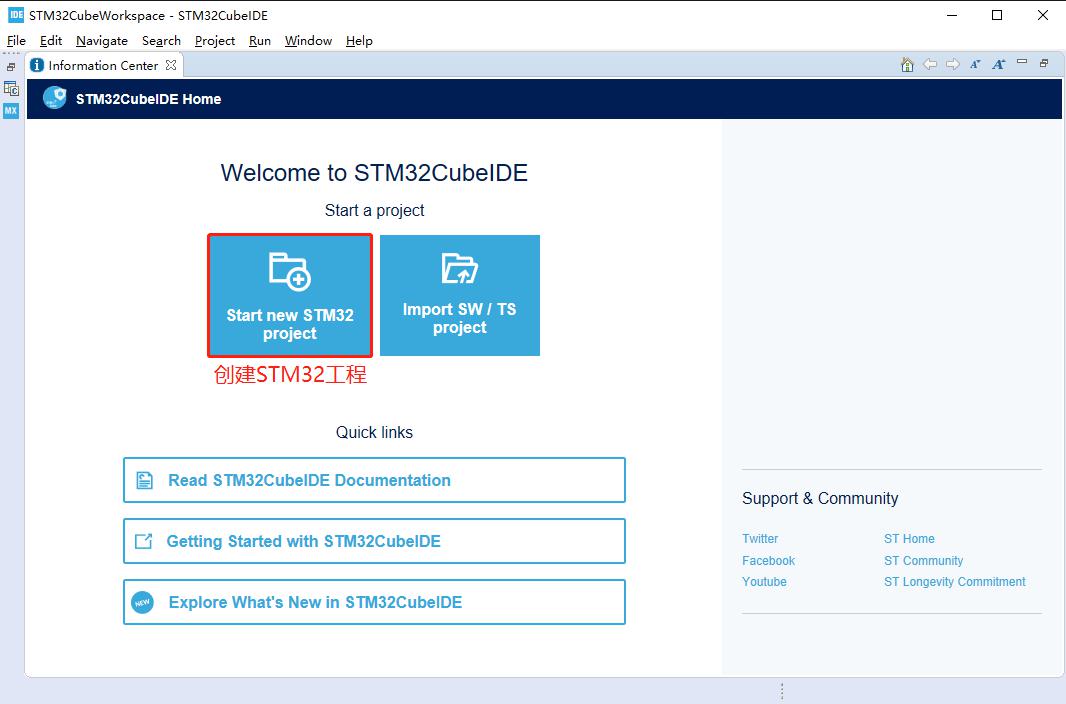Open the Project menu

point(215,41)
